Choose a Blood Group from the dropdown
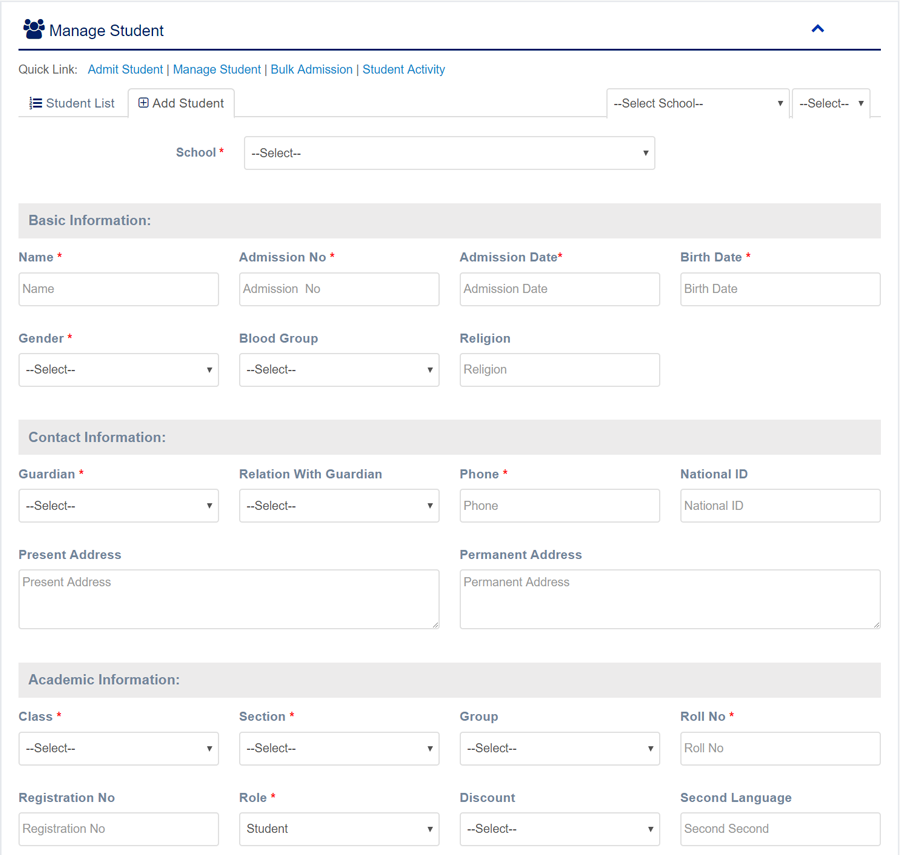This screenshot has width=900, height=855. click(339, 370)
